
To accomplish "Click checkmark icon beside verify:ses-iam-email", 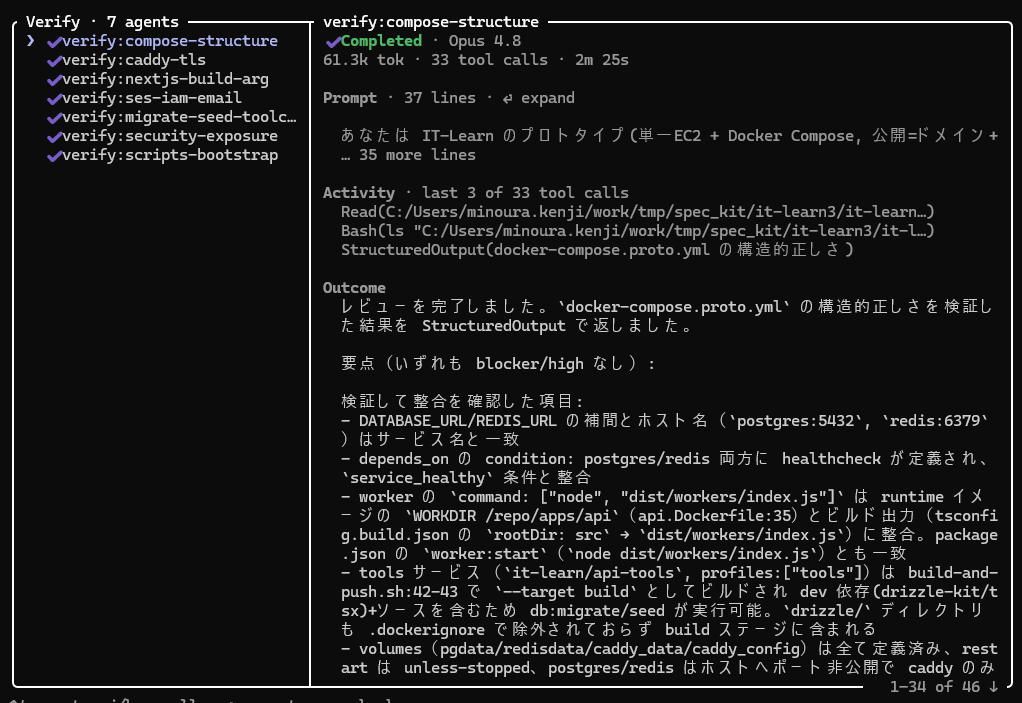I will click(x=54, y=98).
